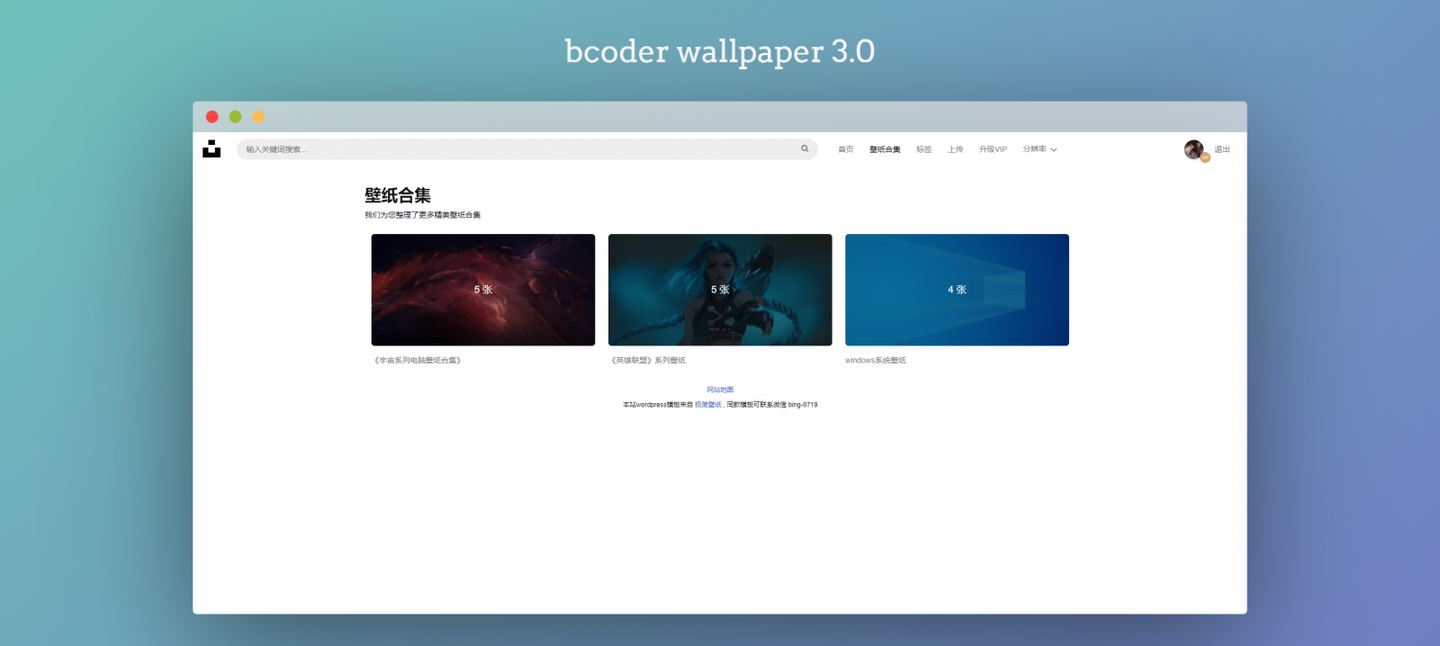Image resolution: width=1440 pixels, height=646 pixels.
Task: Click the 《英雄联盟》系列壁纸 title
Action: pyautogui.click(x=647, y=361)
